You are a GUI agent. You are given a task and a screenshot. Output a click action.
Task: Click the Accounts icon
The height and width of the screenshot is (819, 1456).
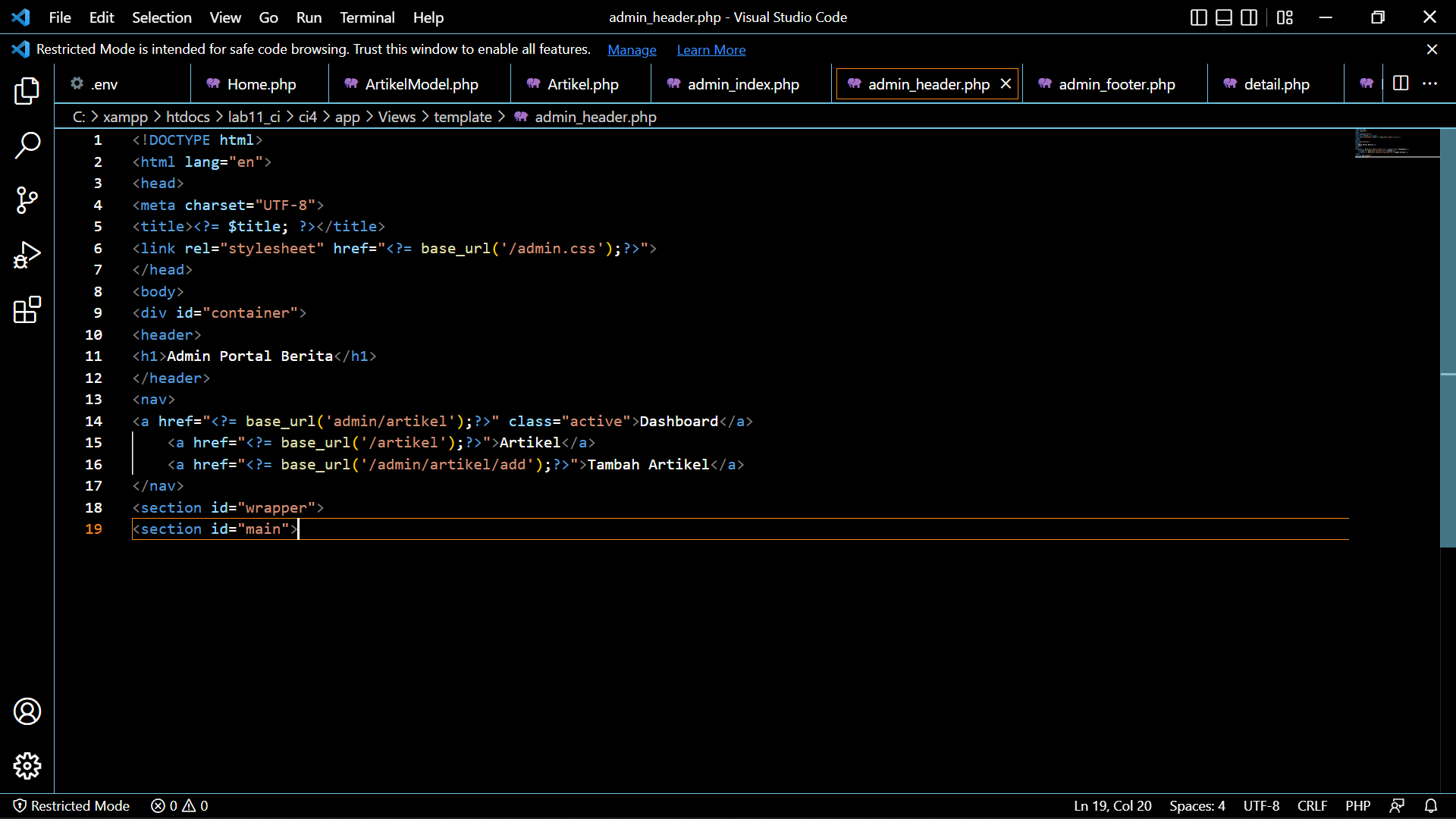(27, 711)
